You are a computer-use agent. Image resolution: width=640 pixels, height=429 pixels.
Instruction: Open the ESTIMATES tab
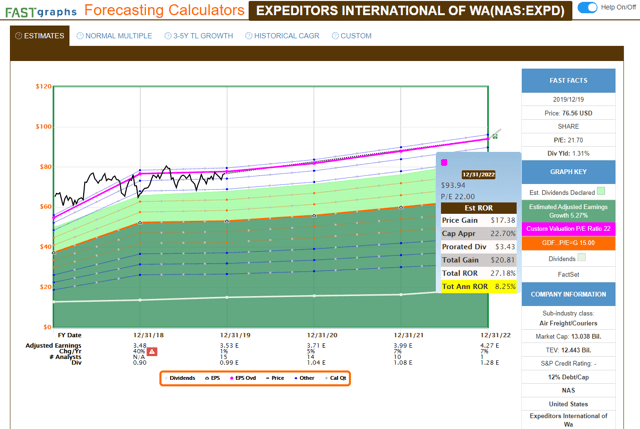(40, 36)
